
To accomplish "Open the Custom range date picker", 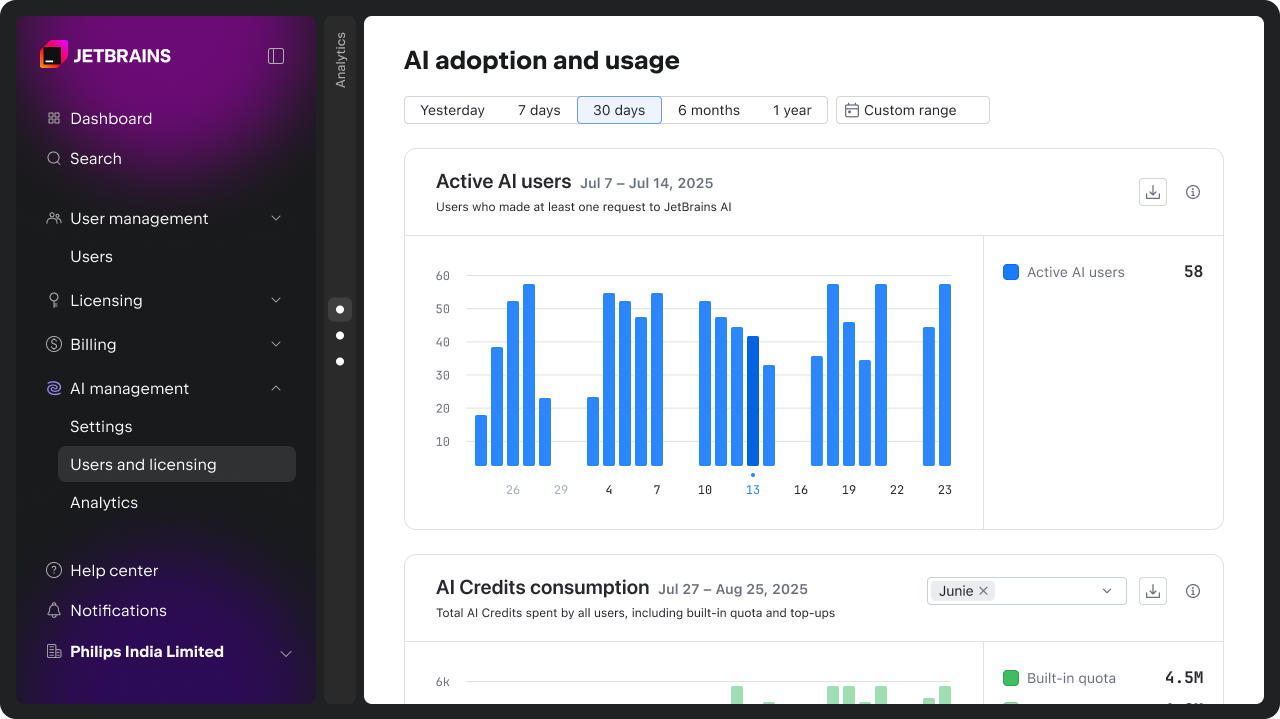I will pos(912,110).
